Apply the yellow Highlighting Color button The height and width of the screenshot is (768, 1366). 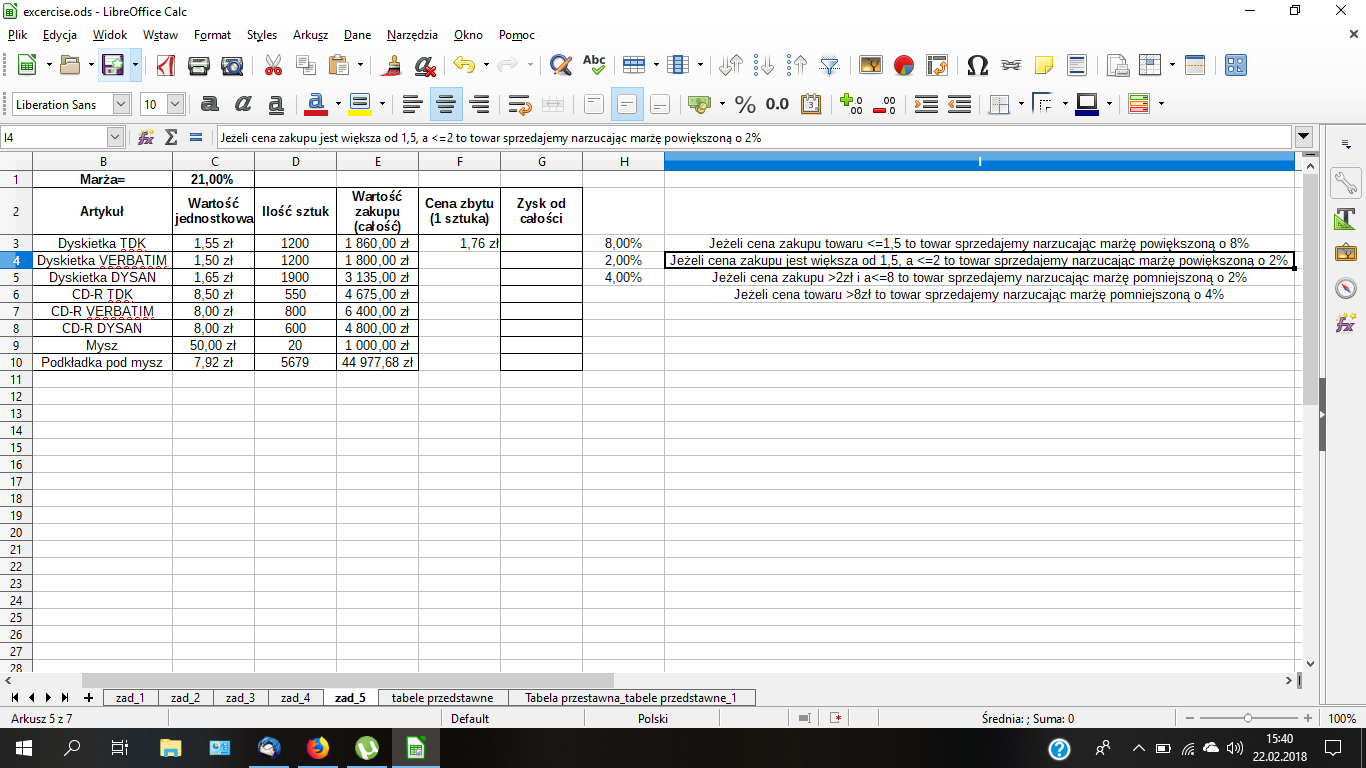pyautogui.click(x=360, y=104)
